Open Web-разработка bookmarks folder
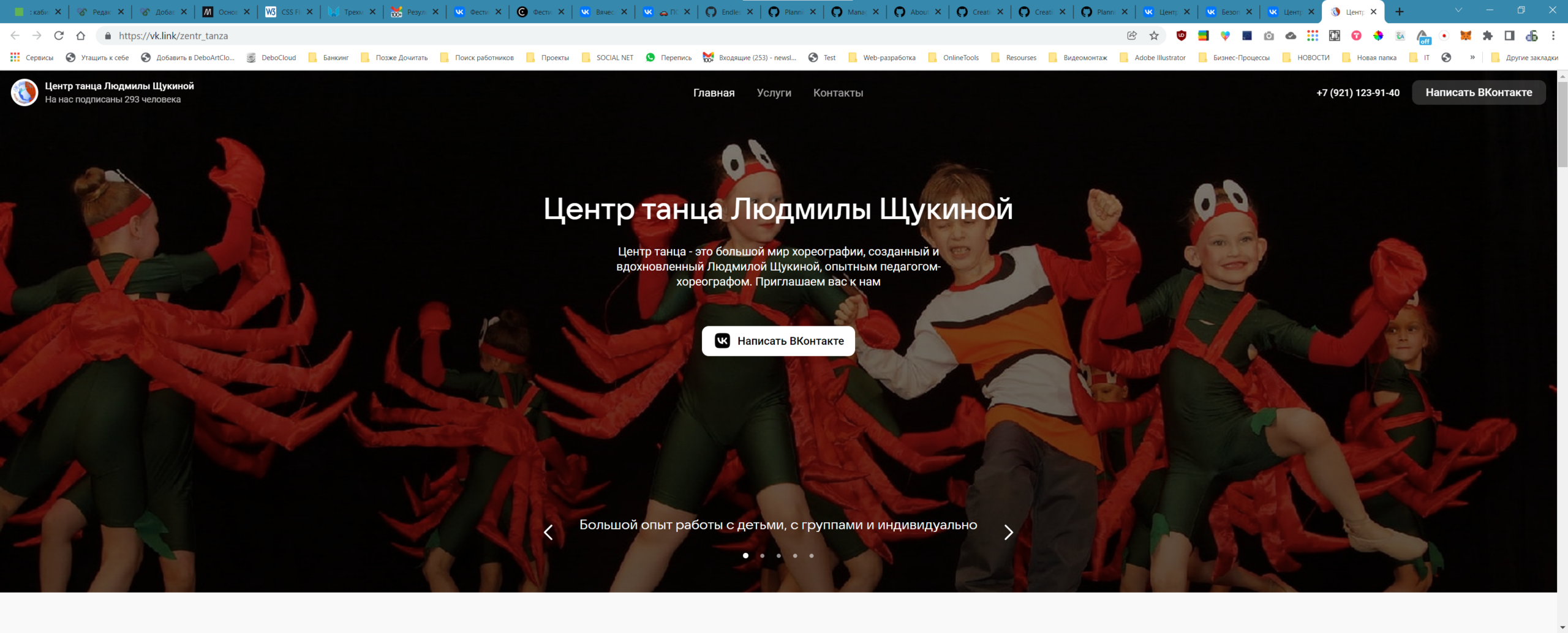 tap(882, 58)
